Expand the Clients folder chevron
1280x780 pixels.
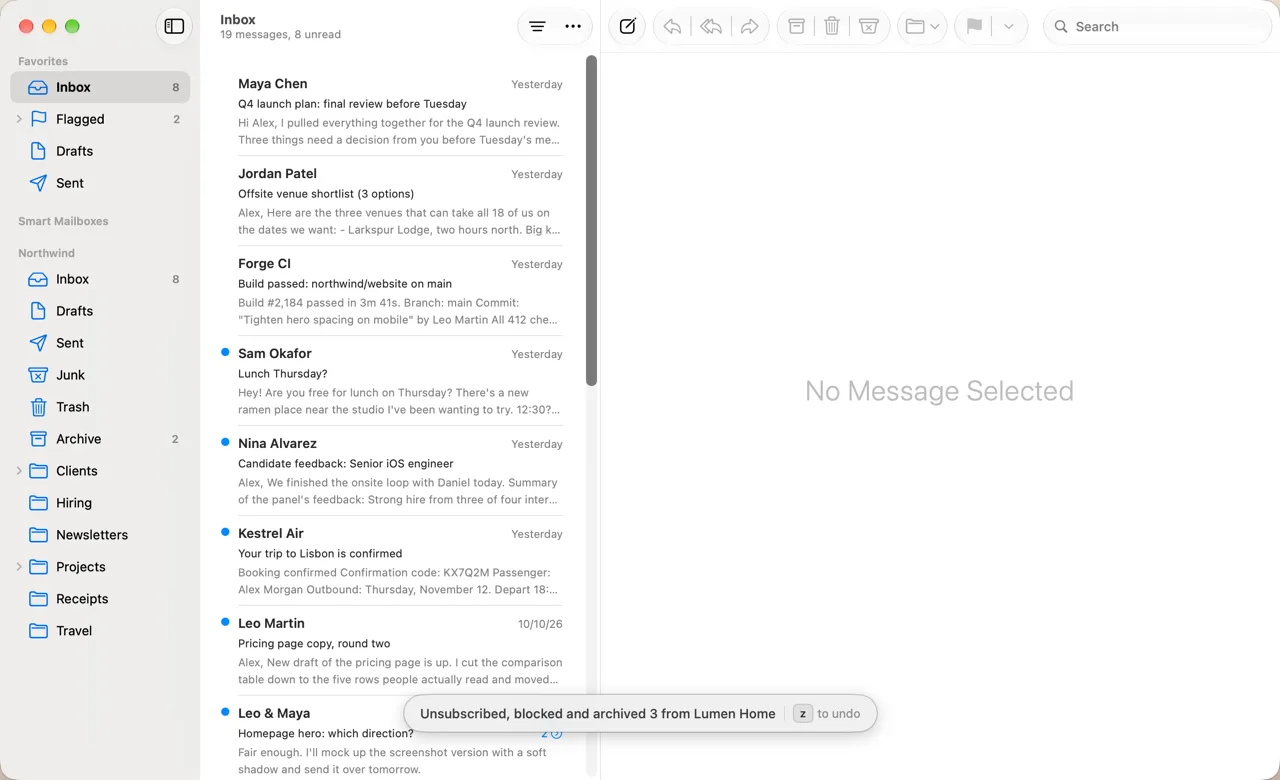click(x=19, y=471)
